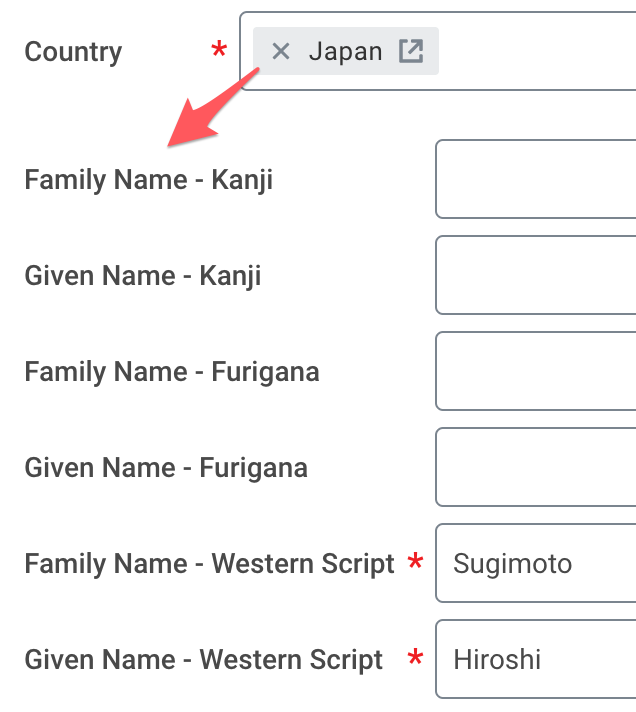Click the Family Name - Furigana label

coord(172,372)
